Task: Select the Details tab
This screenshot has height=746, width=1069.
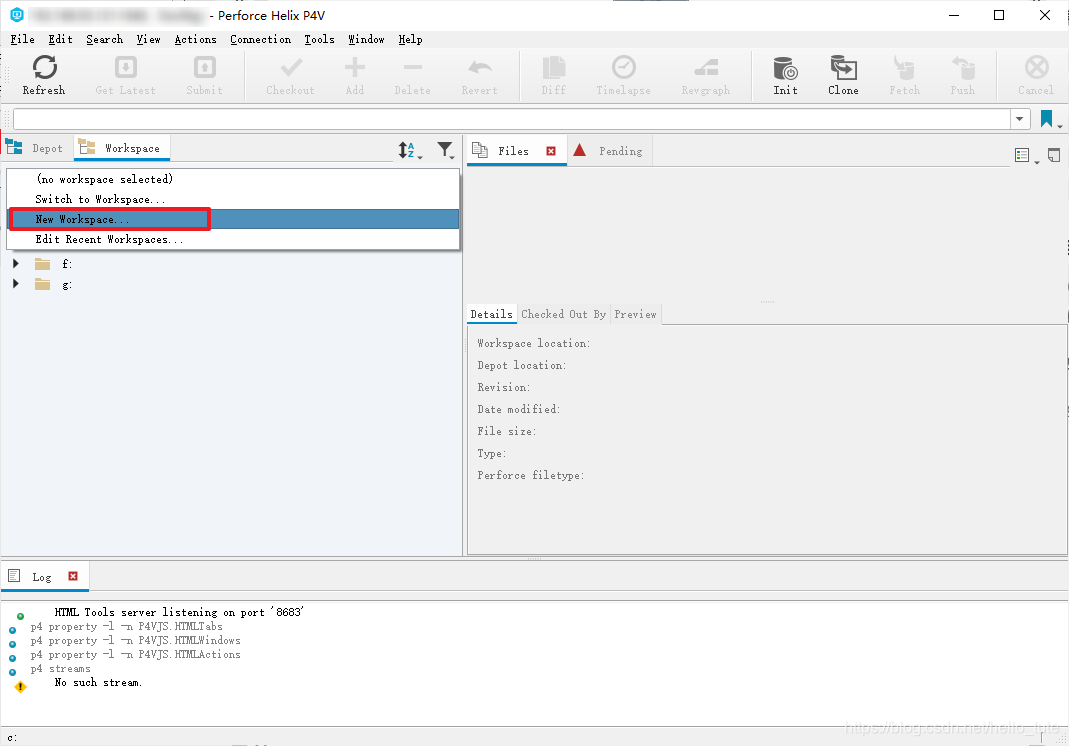Action: tap(492, 314)
